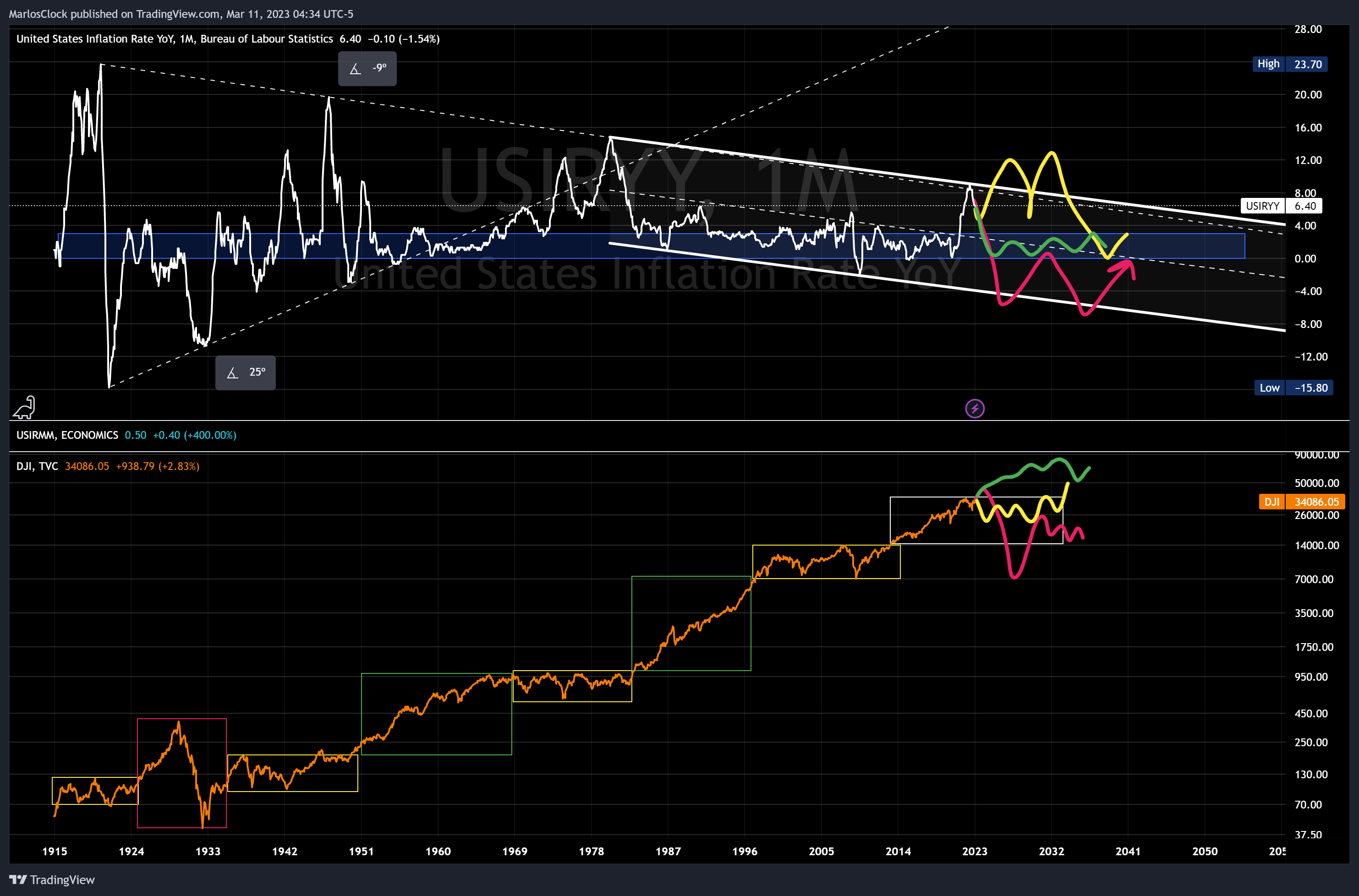Click the 2023 label on the time axis
Viewport: 1359px width, 896px height.
click(975, 852)
